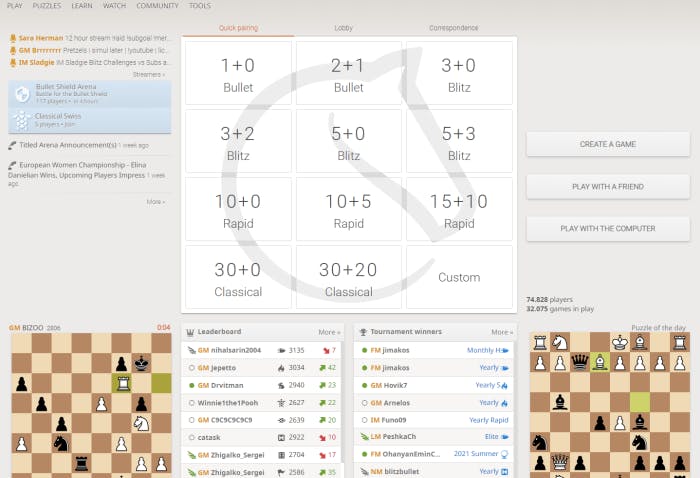Click the Bullet Shield Arena shield icon
The height and width of the screenshot is (478, 700).
coord(22,93)
